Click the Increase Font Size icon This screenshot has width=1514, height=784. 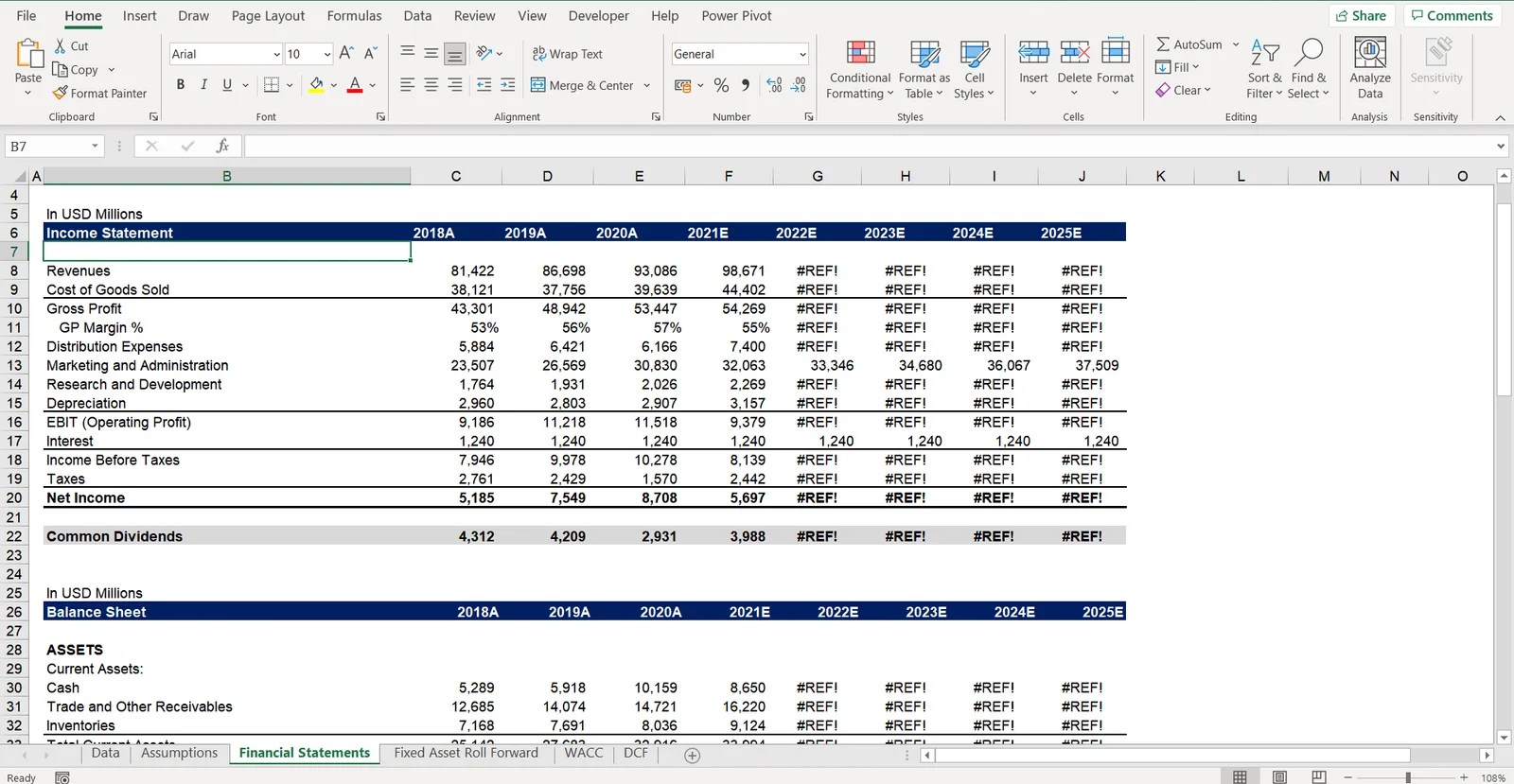(x=346, y=53)
